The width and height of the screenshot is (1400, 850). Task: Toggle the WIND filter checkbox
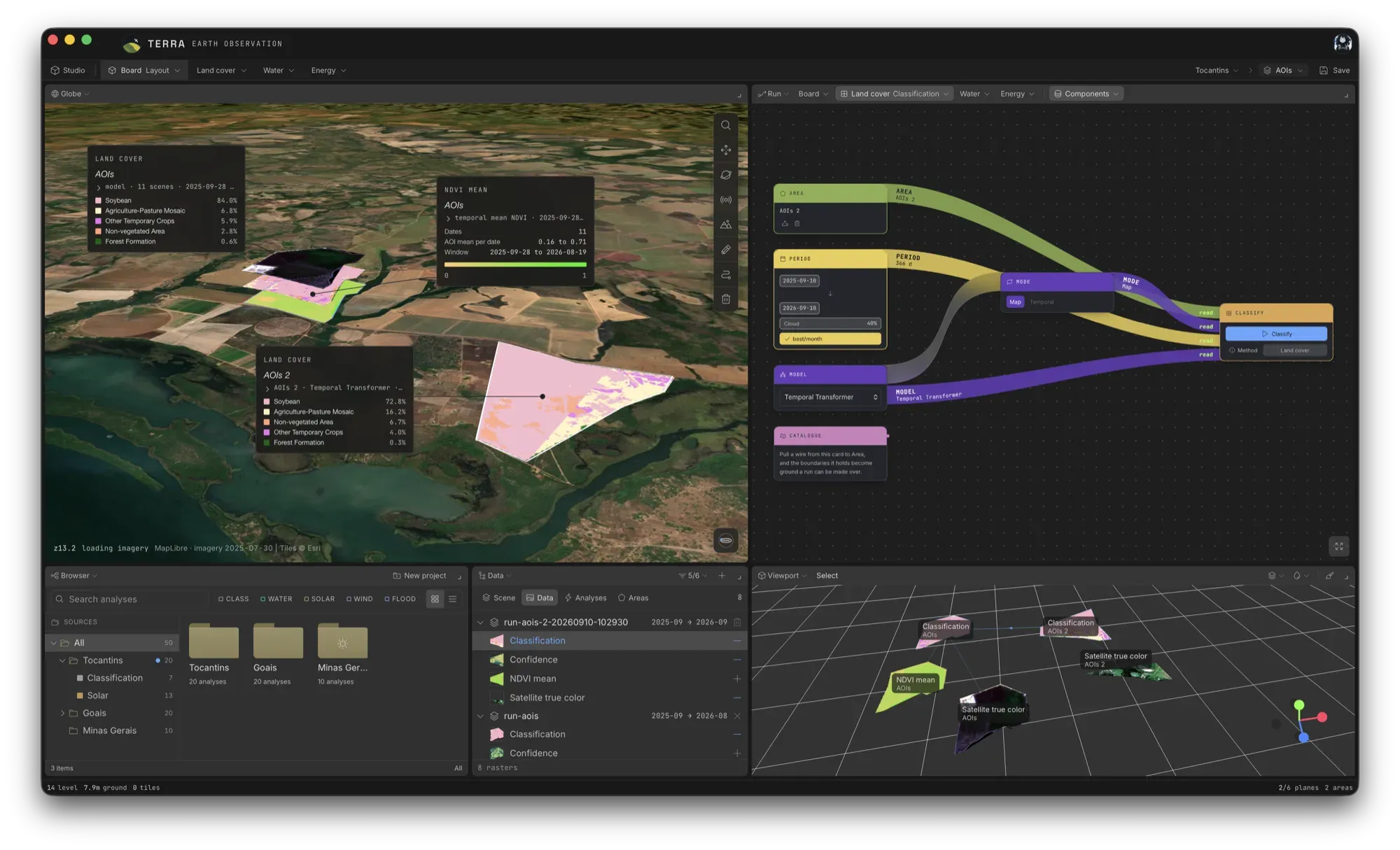click(x=360, y=599)
